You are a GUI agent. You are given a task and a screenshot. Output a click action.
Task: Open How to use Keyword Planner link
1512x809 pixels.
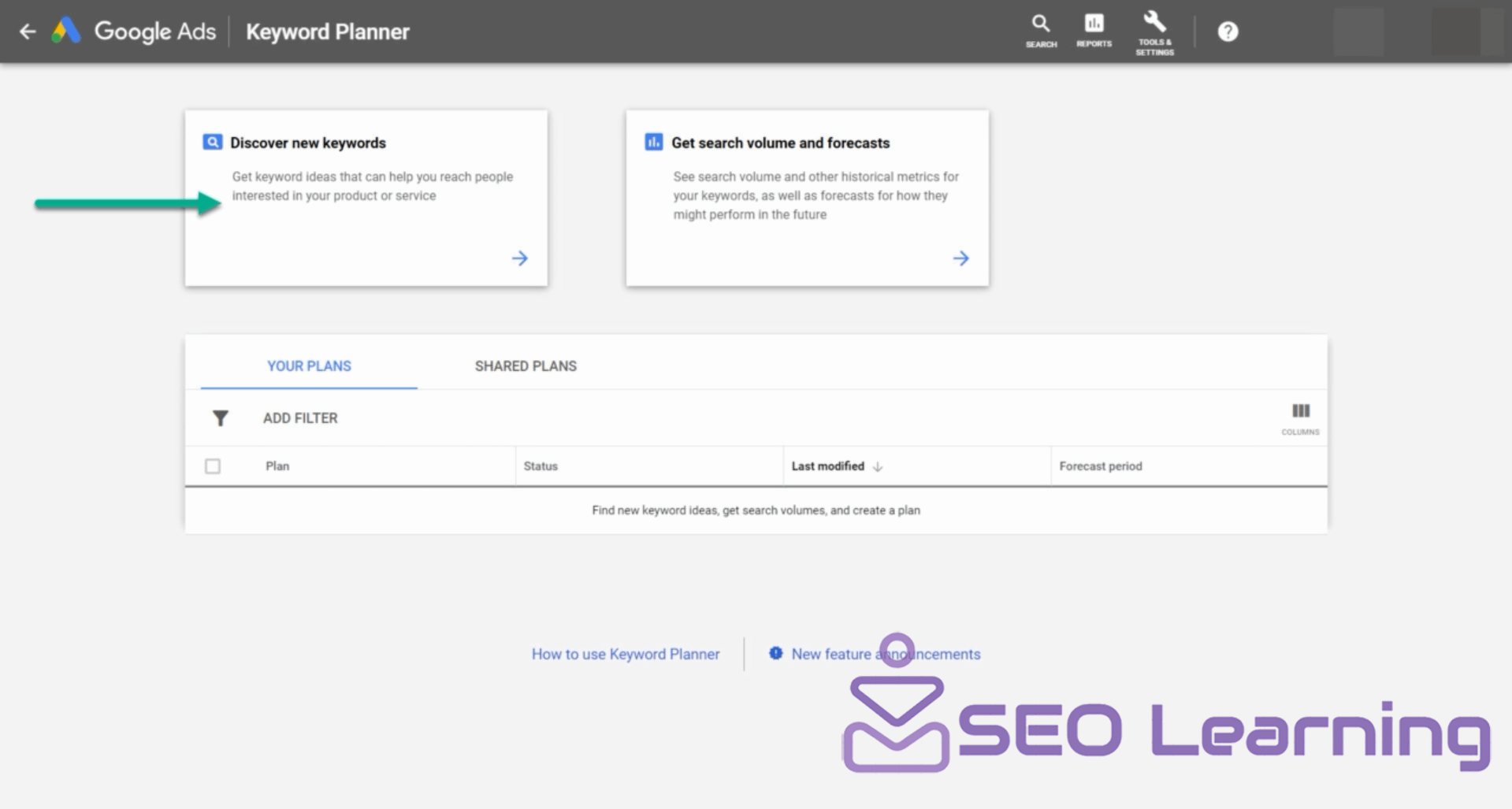(626, 654)
